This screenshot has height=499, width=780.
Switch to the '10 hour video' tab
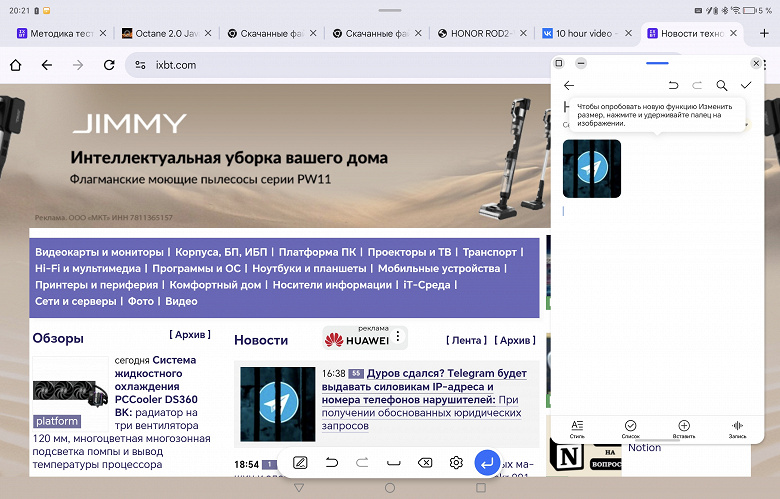(578, 33)
